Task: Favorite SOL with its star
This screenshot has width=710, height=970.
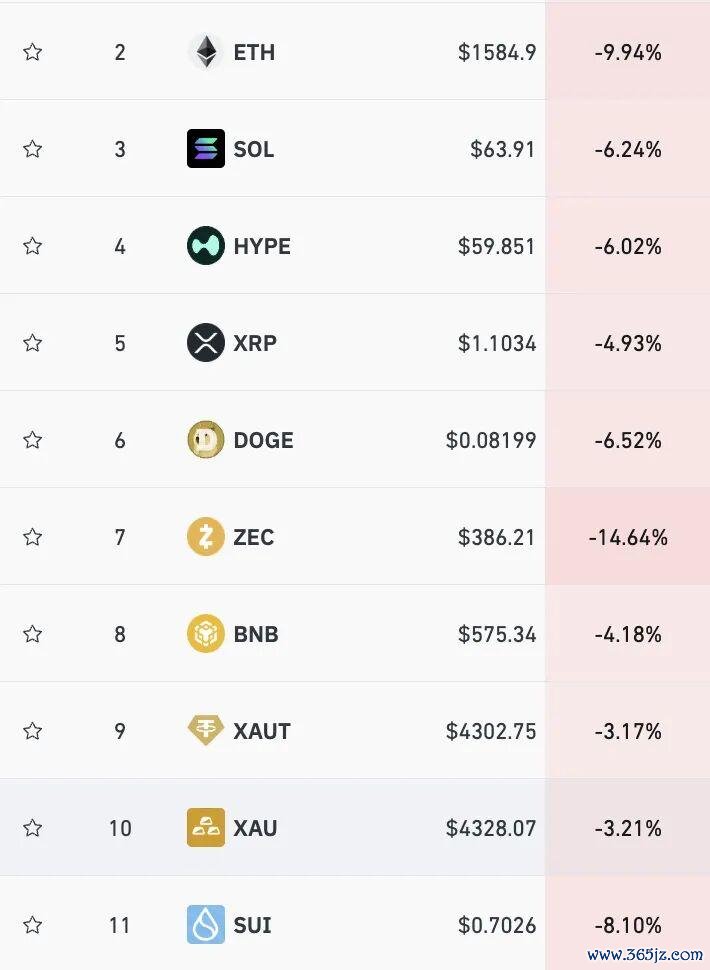Action: (x=32, y=148)
